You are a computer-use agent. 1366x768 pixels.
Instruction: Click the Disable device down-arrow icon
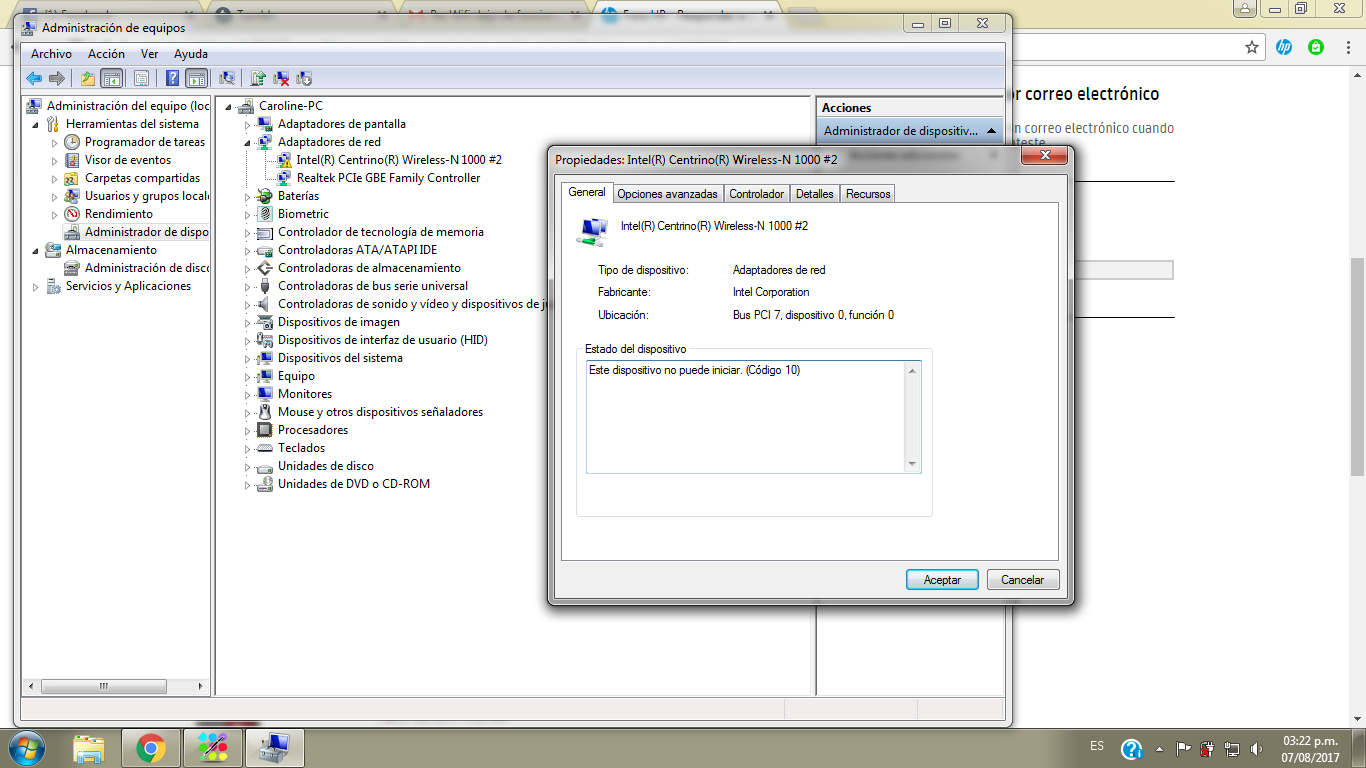[x=305, y=78]
